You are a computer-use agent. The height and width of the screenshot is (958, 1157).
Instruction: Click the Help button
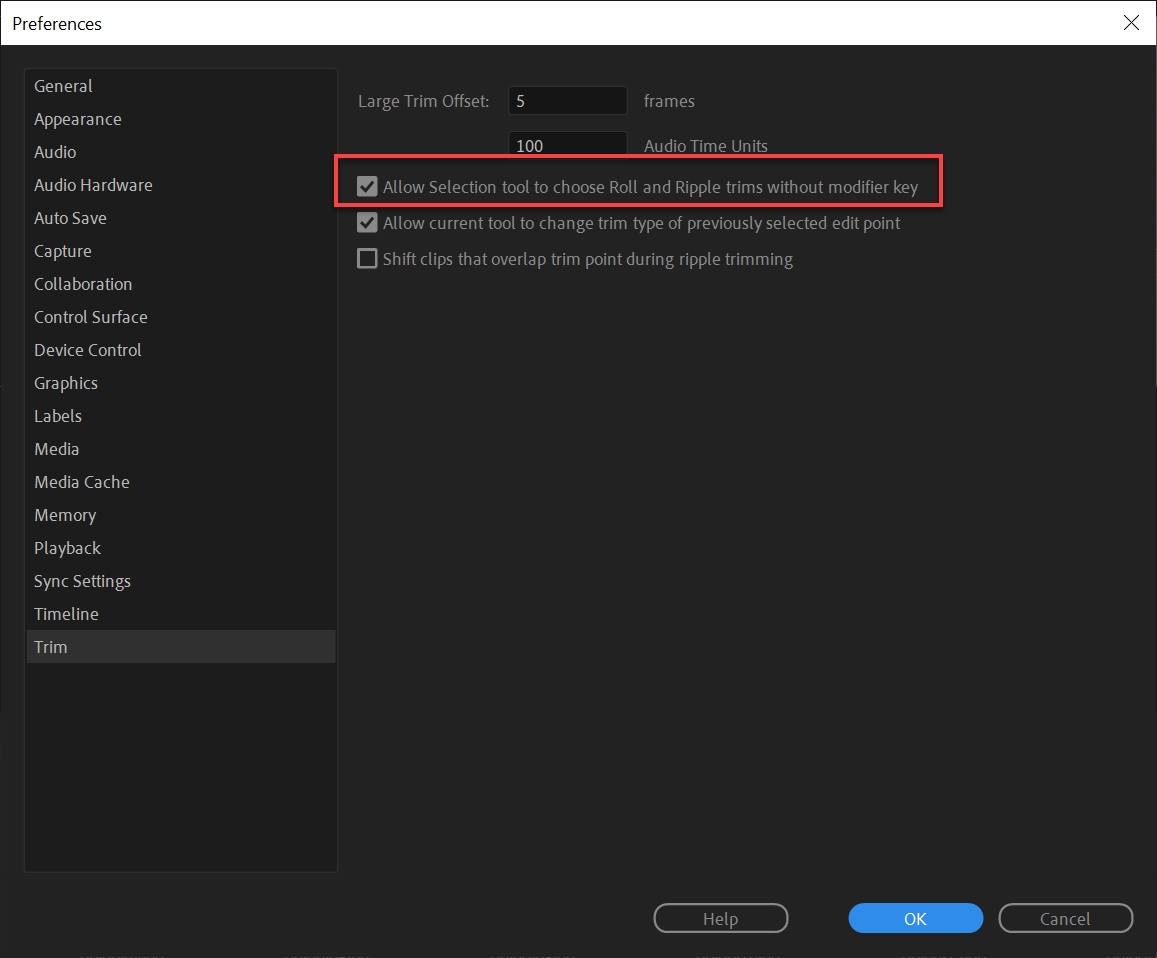[x=720, y=918]
